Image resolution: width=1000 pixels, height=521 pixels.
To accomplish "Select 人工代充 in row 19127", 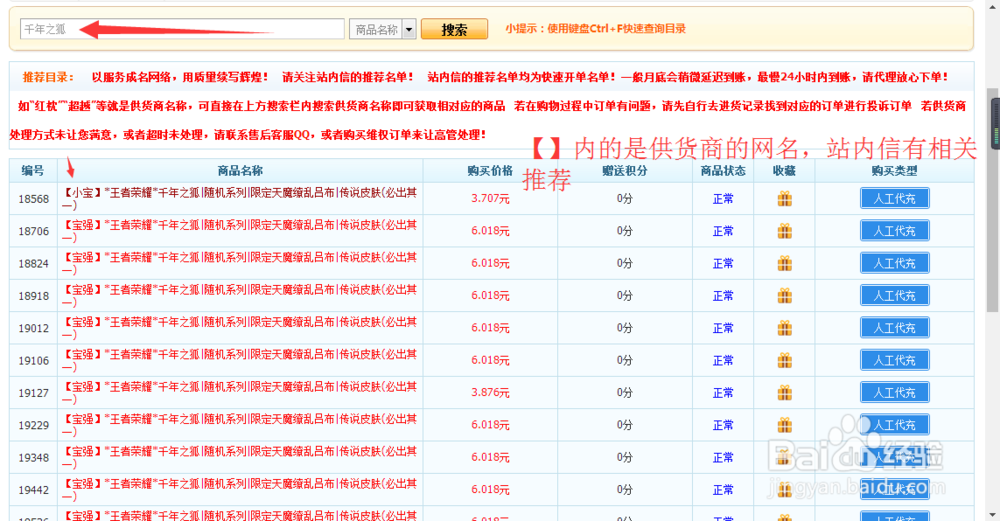I will 894,392.
